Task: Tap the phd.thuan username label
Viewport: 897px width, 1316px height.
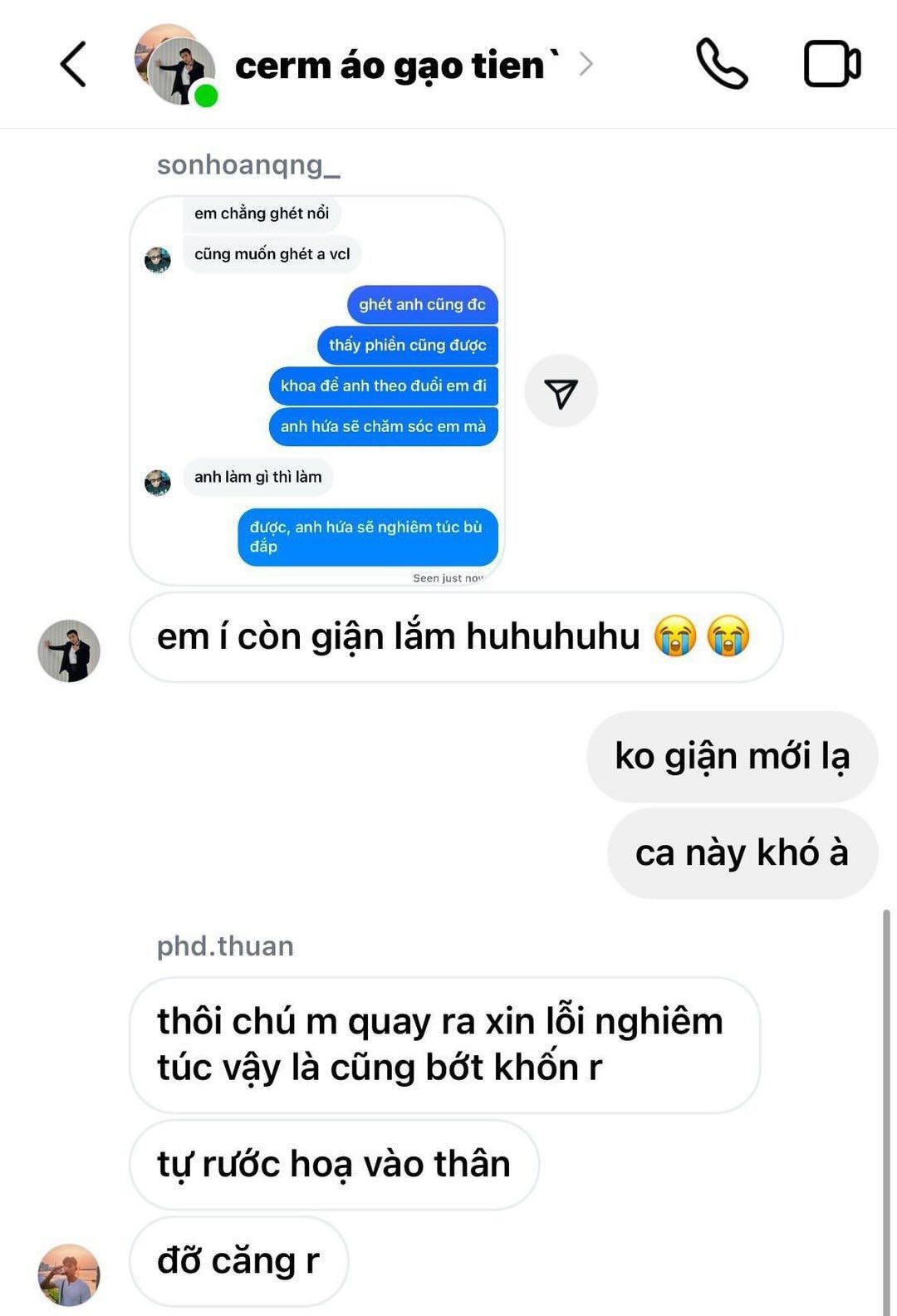Action: pyautogui.click(x=225, y=946)
